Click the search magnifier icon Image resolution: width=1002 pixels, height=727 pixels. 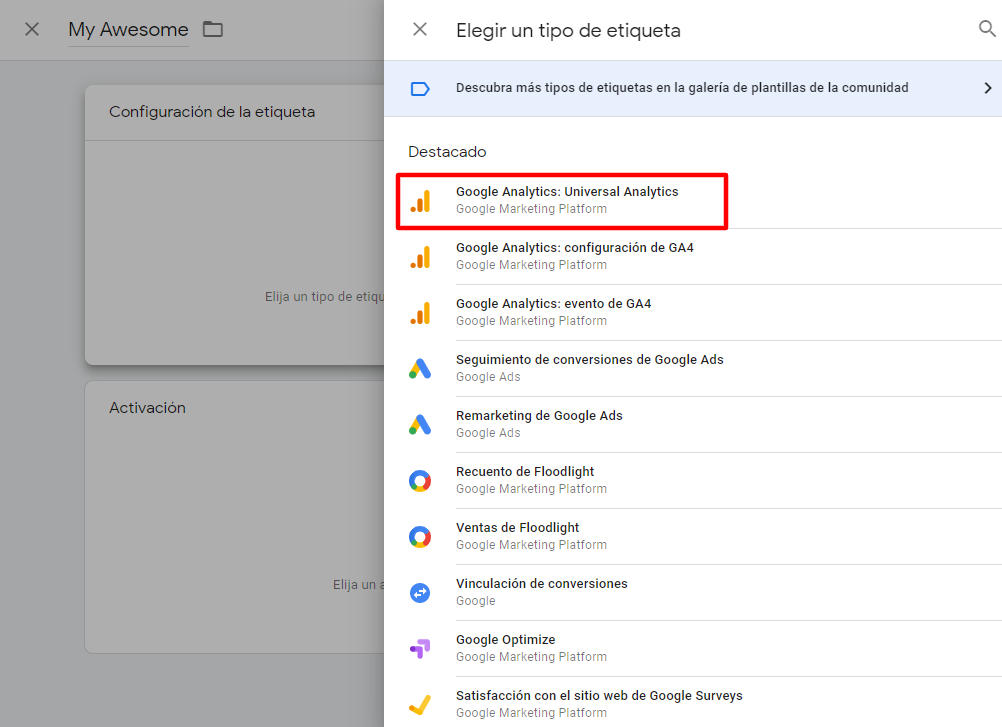(987, 29)
